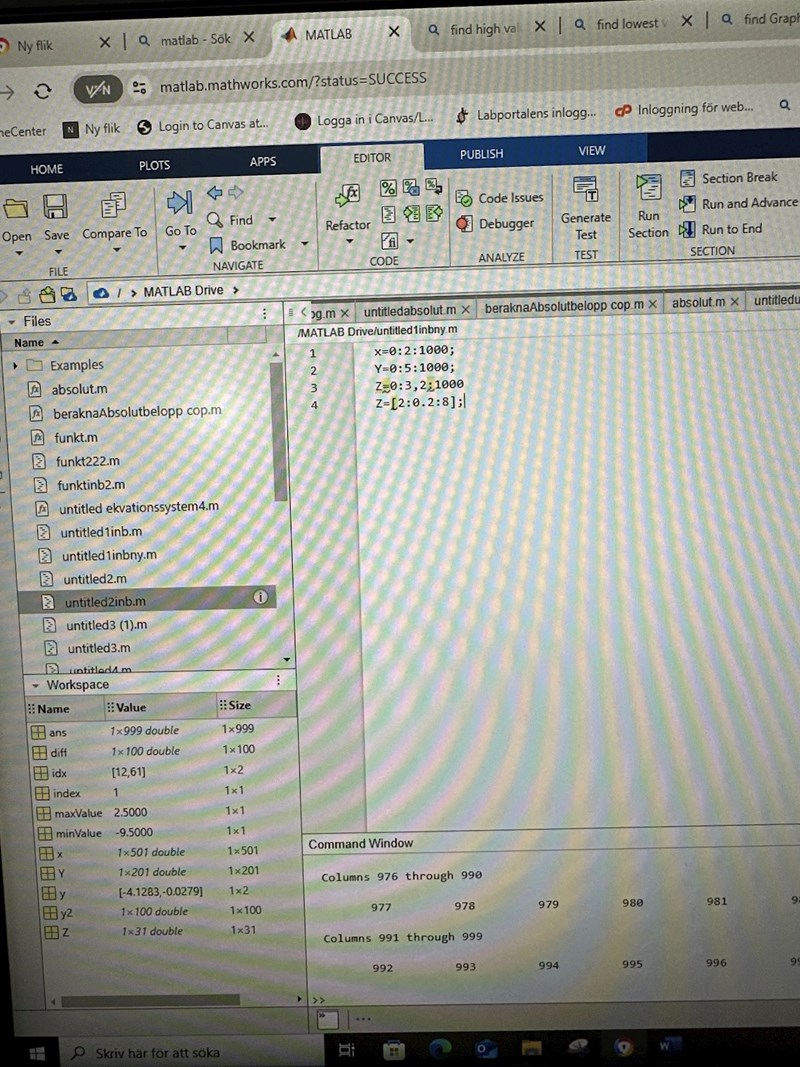
Task: Open funkt222.m in the Files list
Action: click(x=87, y=461)
